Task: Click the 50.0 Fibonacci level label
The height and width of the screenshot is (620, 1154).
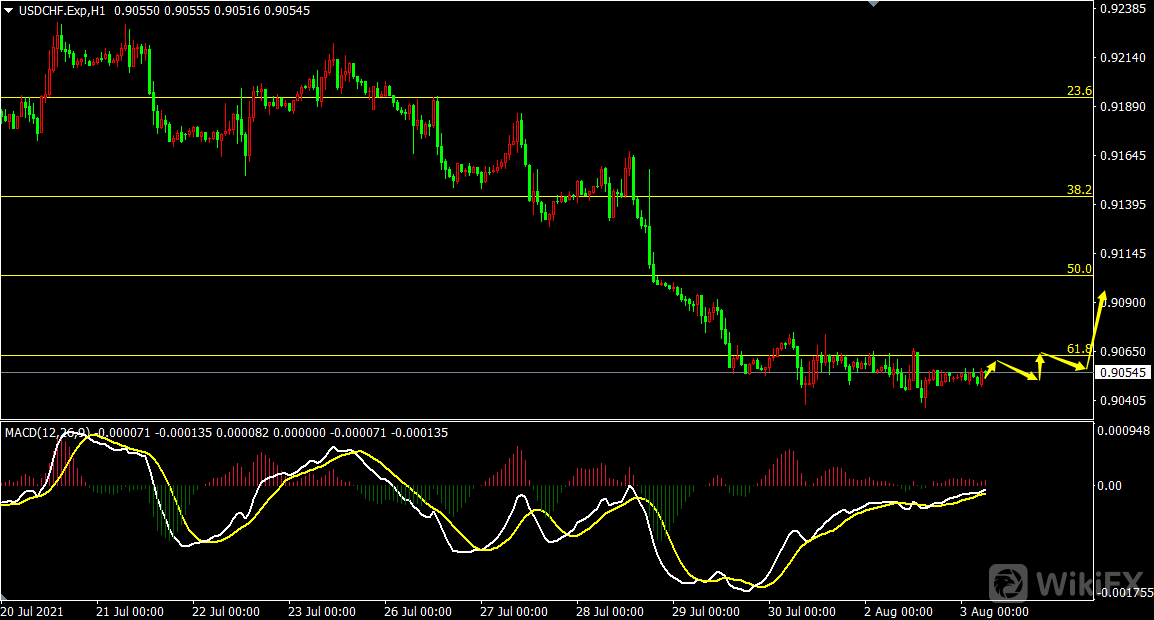Action: (x=1078, y=269)
